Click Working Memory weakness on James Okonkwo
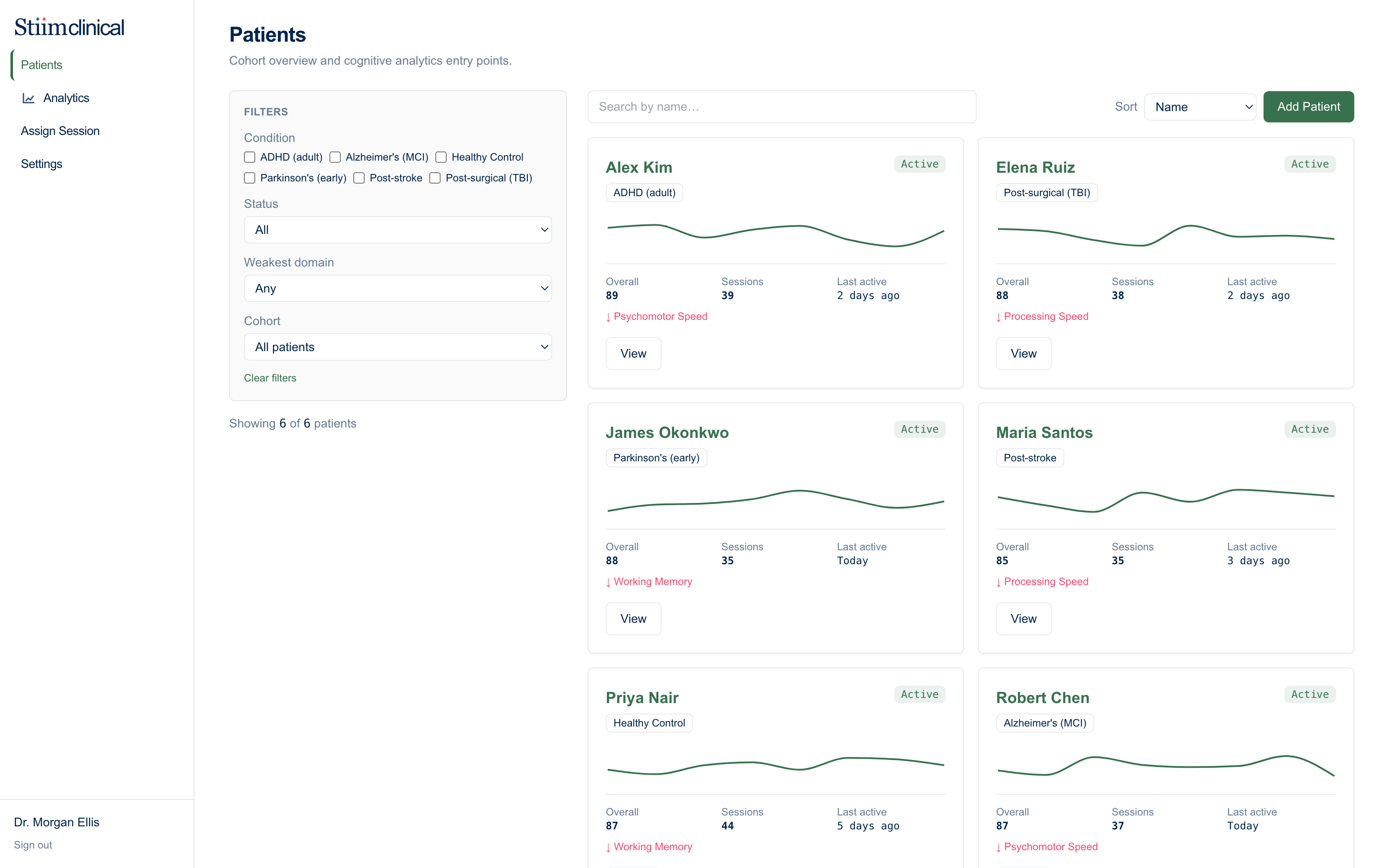Viewport: 1389px width, 868px height. [649, 582]
